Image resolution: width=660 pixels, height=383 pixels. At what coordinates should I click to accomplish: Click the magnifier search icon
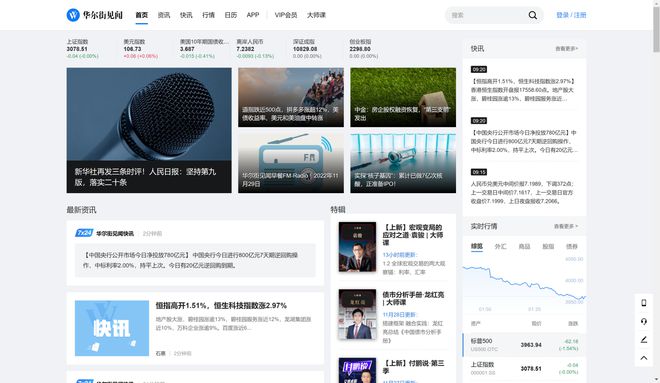[532, 15]
